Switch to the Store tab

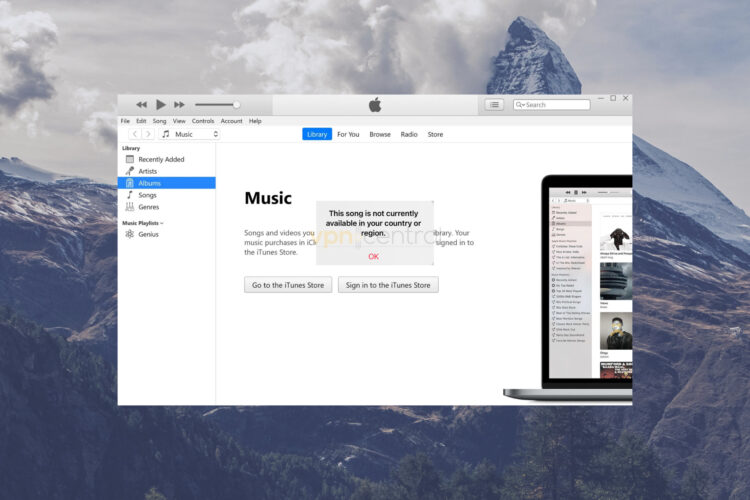click(435, 134)
